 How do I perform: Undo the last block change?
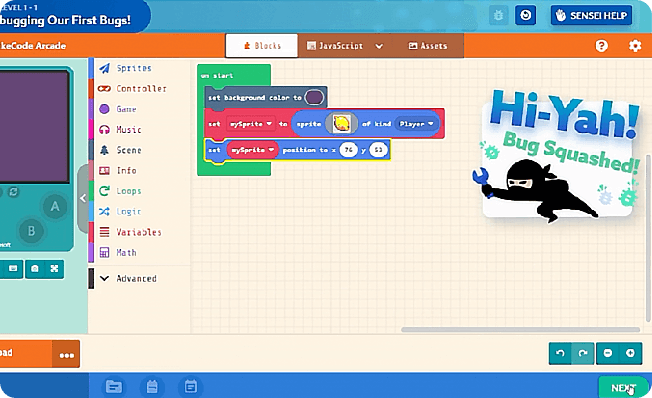(x=560, y=354)
